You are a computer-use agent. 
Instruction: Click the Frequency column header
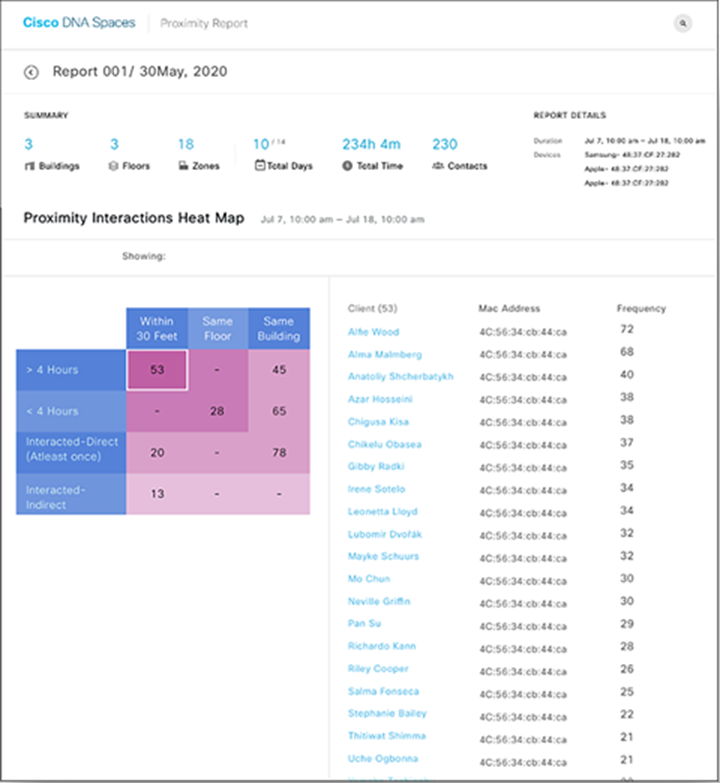(641, 308)
